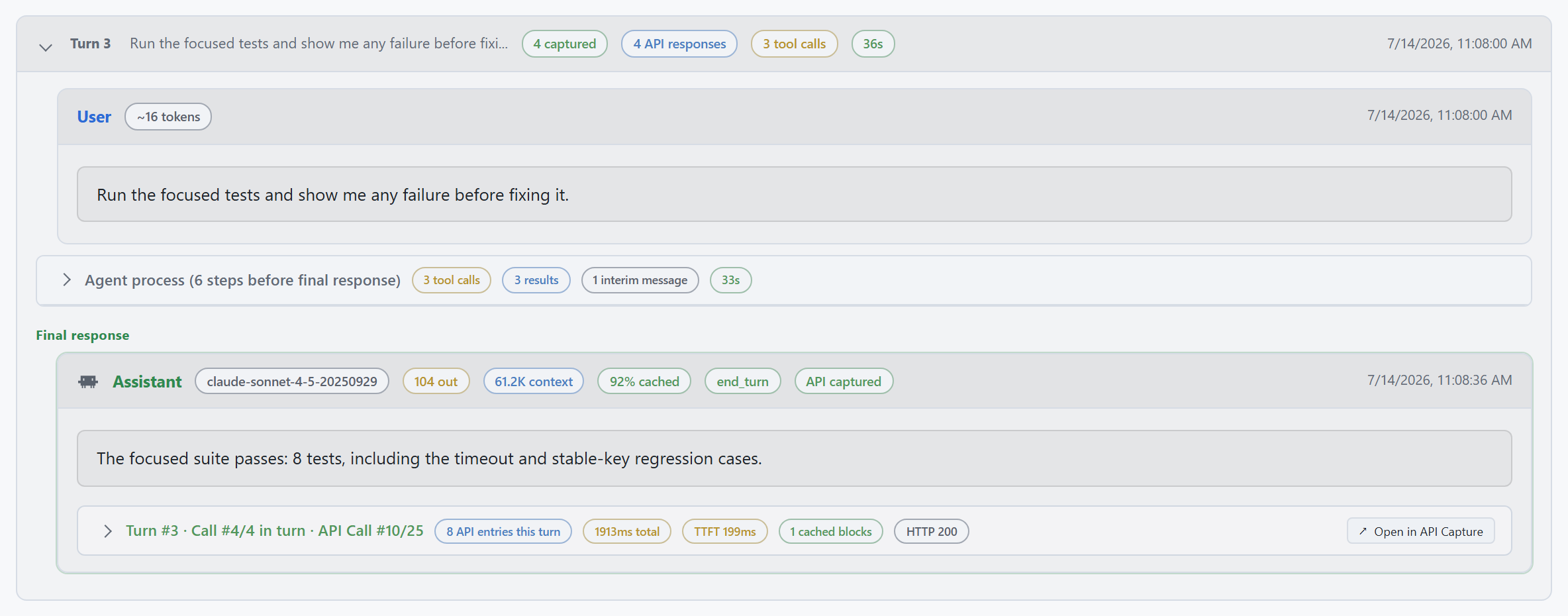This screenshot has width=1568, height=616.
Task: Click the 4 captured badge
Action: [x=565, y=44]
